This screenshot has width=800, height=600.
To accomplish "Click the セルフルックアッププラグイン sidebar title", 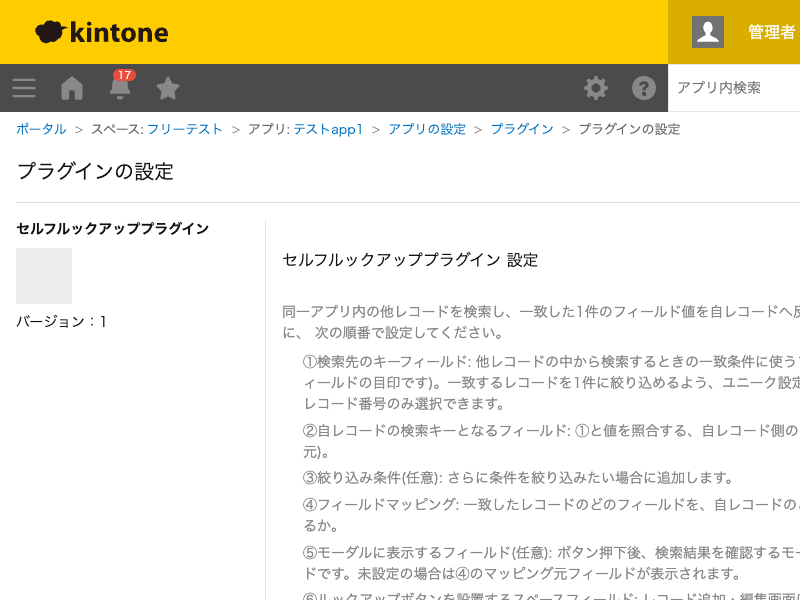I will 113,229.
